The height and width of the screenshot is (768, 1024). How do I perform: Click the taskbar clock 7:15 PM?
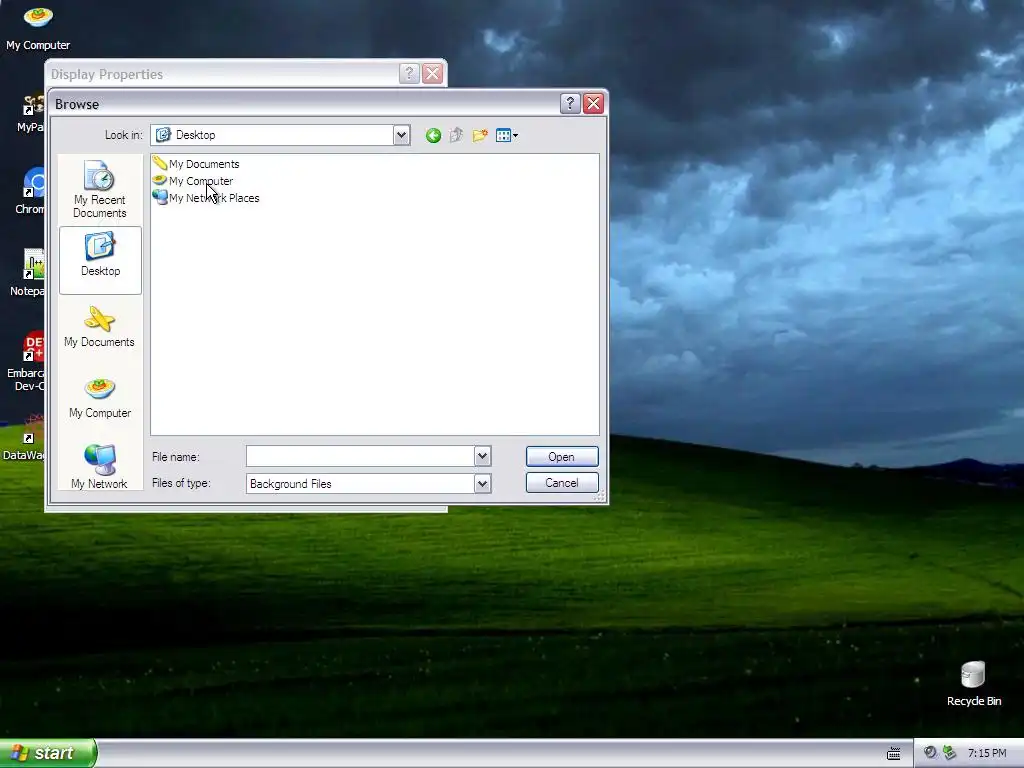[x=987, y=754]
